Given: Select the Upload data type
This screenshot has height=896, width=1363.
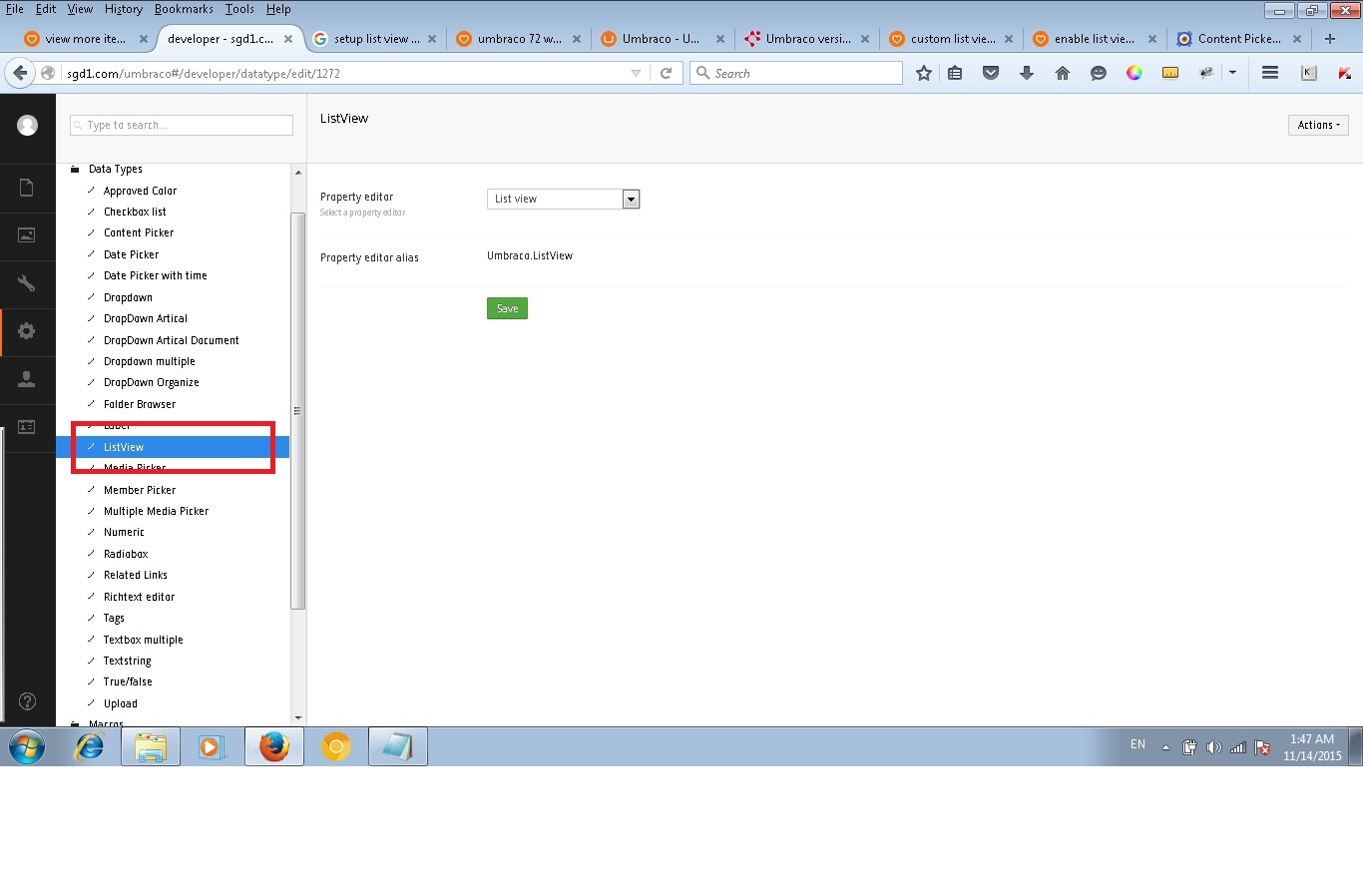Looking at the screenshot, I should pos(121,703).
